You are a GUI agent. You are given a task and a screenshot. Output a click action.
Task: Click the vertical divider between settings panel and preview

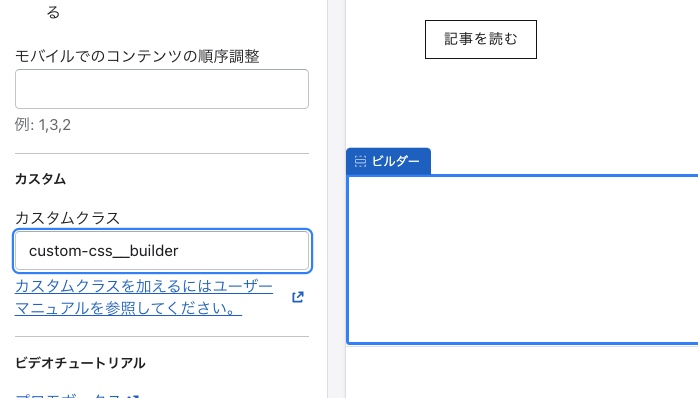336,199
